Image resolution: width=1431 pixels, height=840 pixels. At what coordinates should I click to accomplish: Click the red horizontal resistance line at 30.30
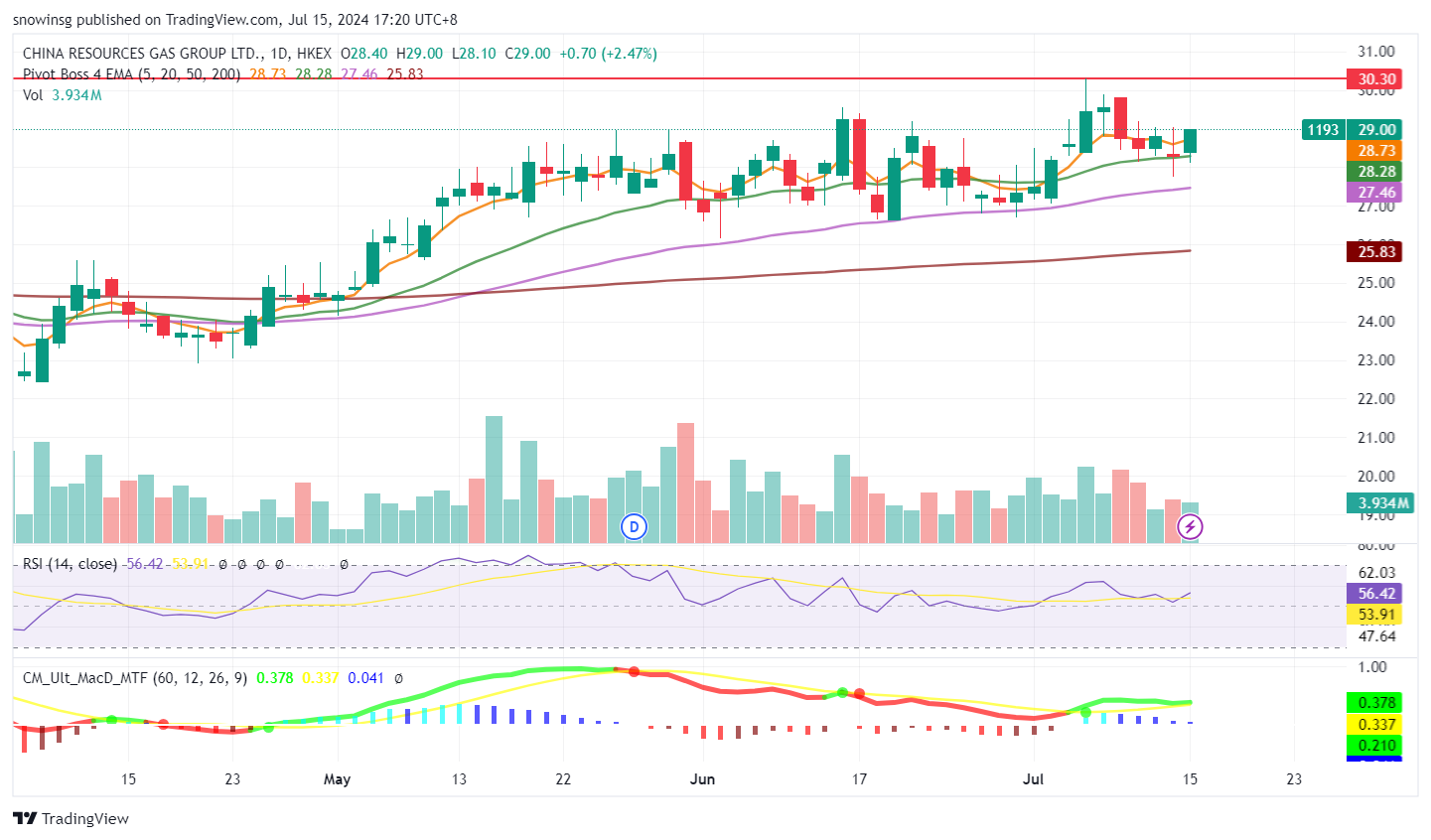(x=679, y=77)
